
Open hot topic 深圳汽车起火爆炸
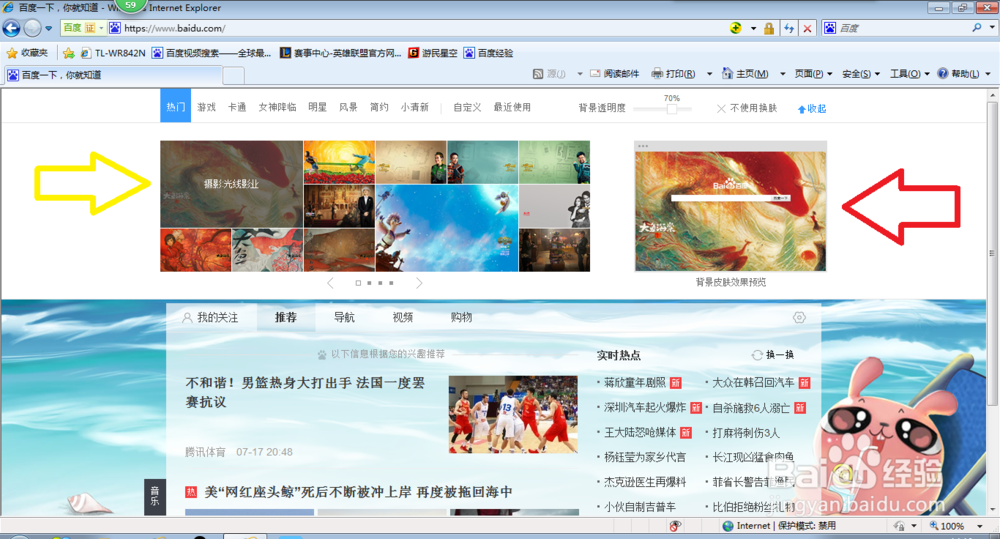[645, 407]
